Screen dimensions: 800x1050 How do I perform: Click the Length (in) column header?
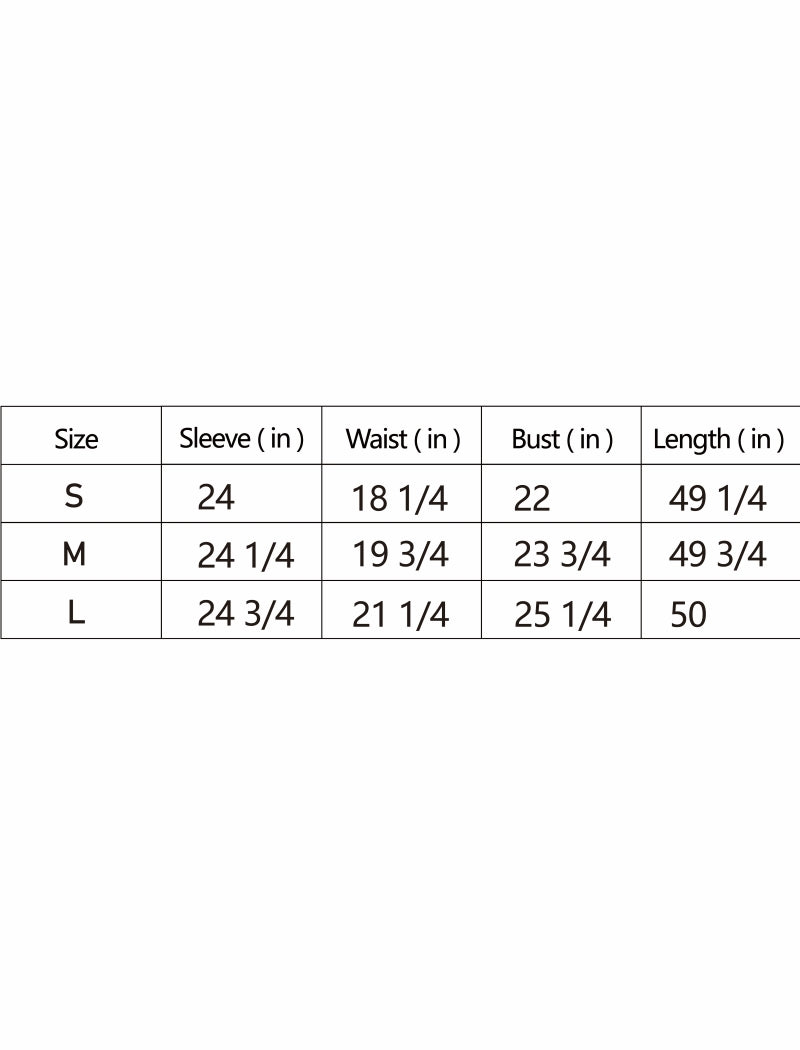coord(718,439)
